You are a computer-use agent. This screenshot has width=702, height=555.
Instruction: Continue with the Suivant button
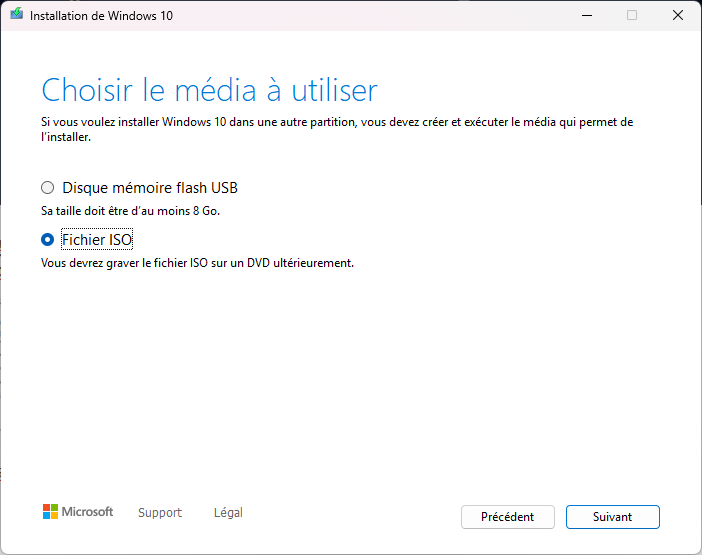612,517
